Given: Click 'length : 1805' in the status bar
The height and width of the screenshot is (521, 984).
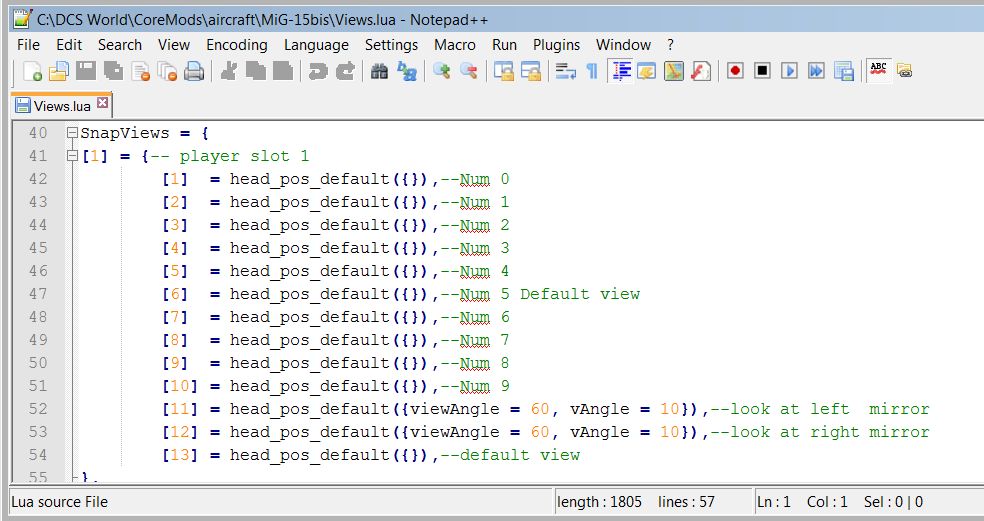Looking at the screenshot, I should [x=599, y=502].
